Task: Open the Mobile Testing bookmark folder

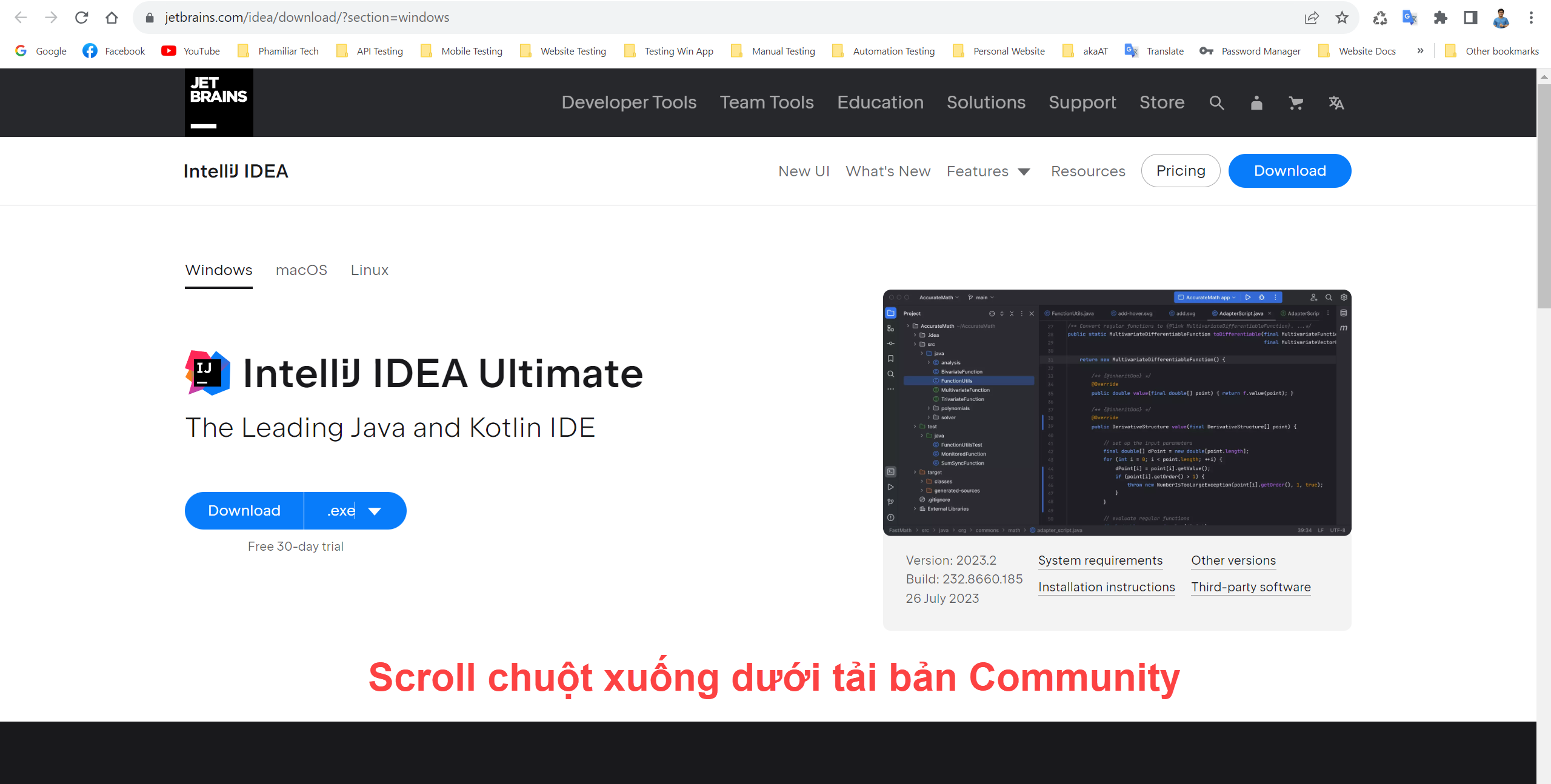Action: tap(461, 51)
